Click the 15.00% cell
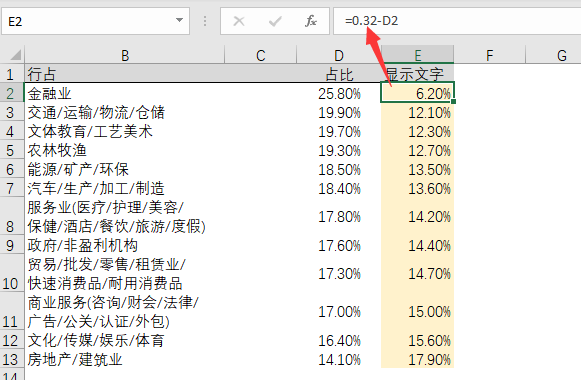Image resolution: width=581 pixels, height=380 pixels. click(418, 312)
